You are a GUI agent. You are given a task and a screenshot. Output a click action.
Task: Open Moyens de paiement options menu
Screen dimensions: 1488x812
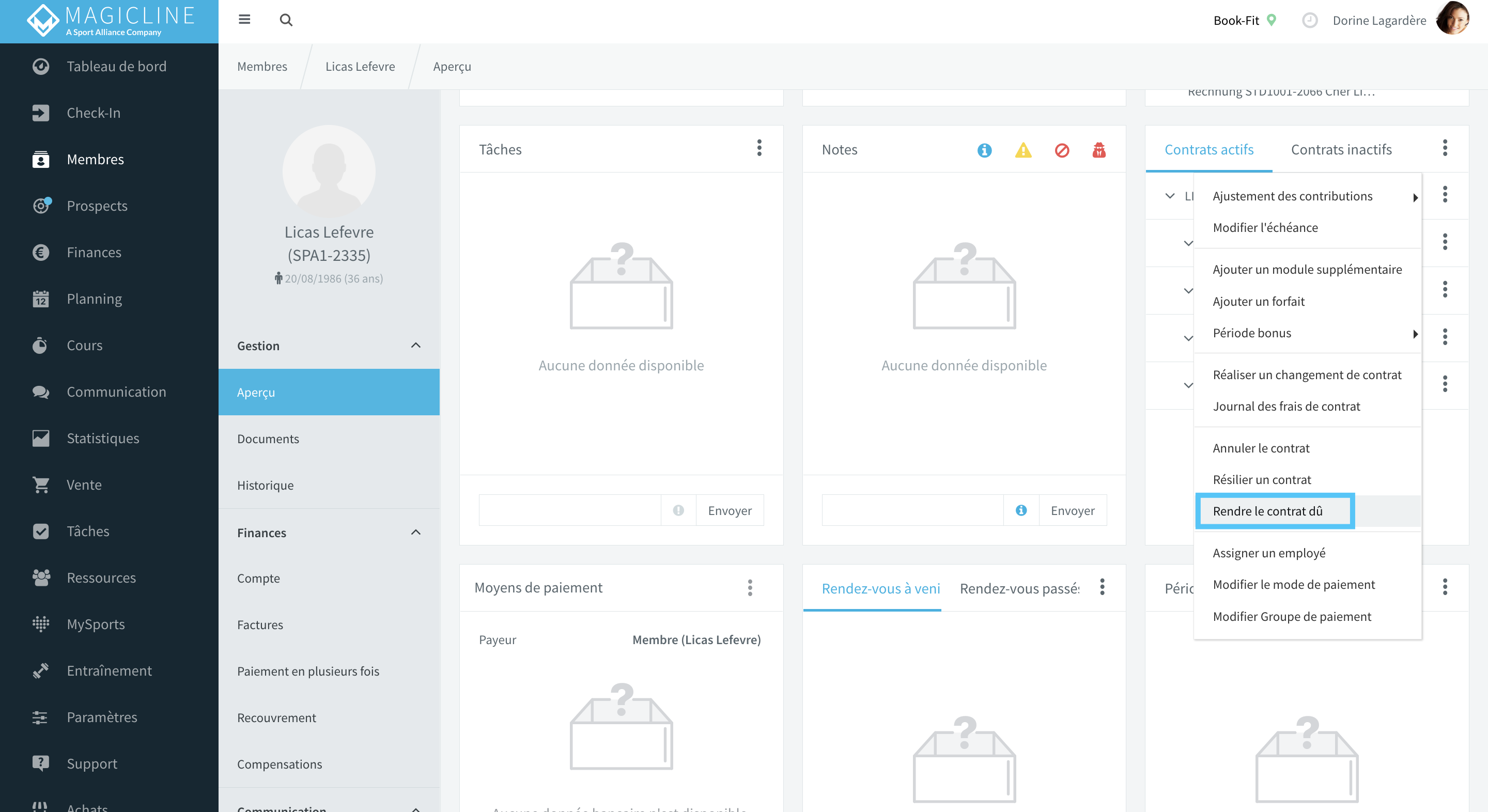pyautogui.click(x=750, y=588)
